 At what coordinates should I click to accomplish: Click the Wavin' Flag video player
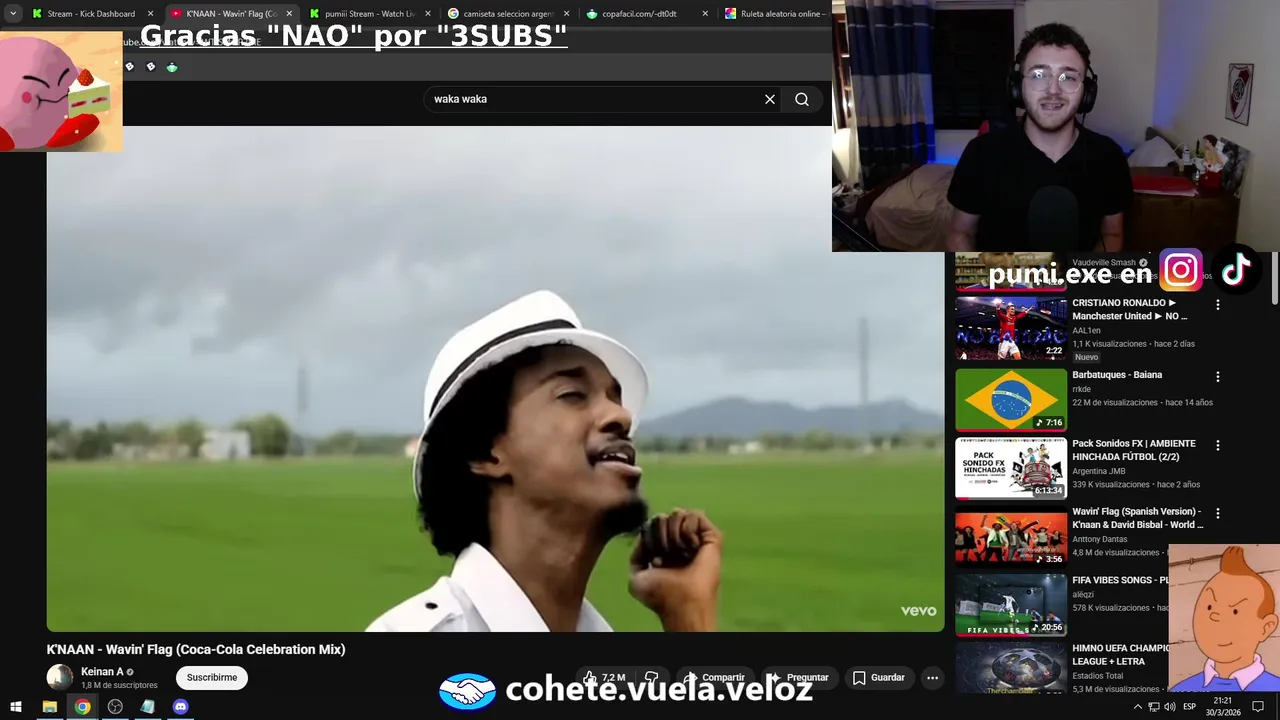click(495, 379)
